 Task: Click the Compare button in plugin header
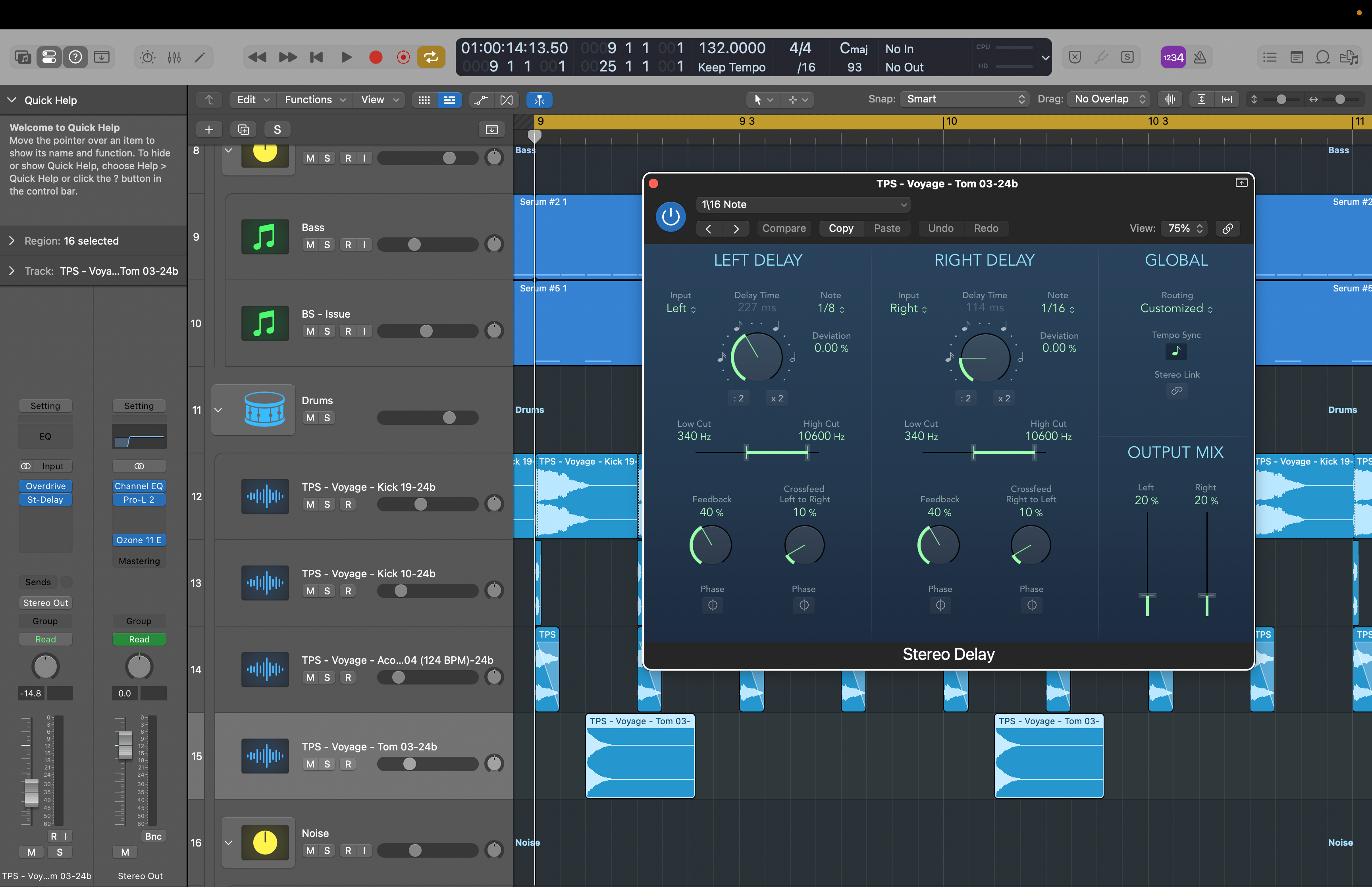pyautogui.click(x=784, y=229)
